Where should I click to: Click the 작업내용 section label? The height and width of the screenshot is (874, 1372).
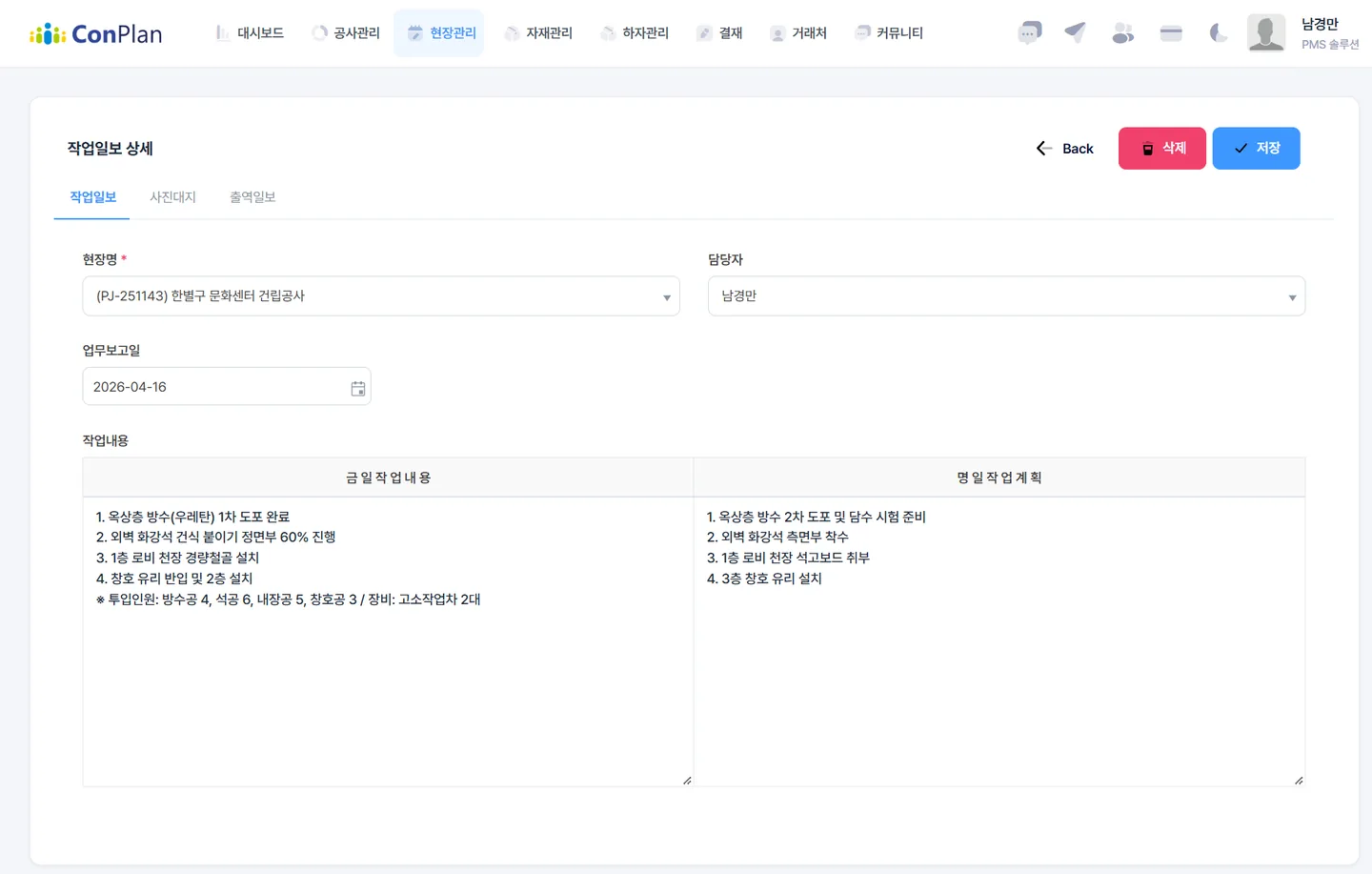pos(106,440)
